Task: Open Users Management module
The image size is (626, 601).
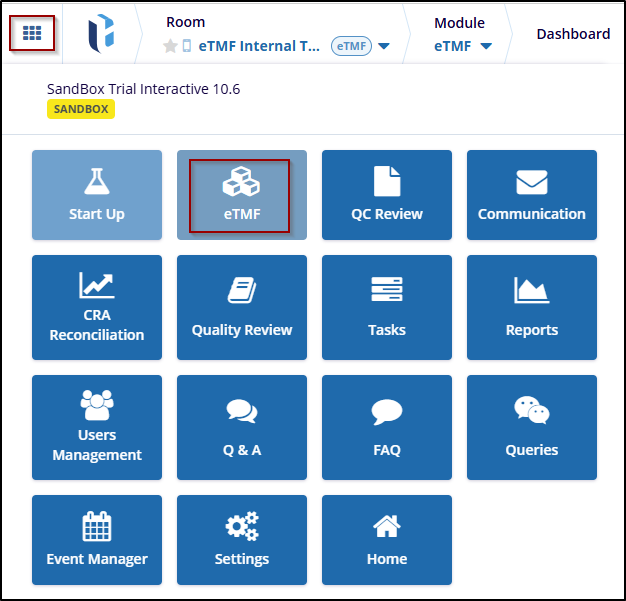Action: click(x=97, y=427)
